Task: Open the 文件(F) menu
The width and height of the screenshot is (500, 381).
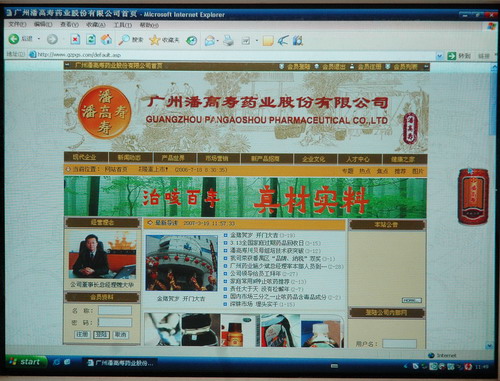Action: [17, 24]
